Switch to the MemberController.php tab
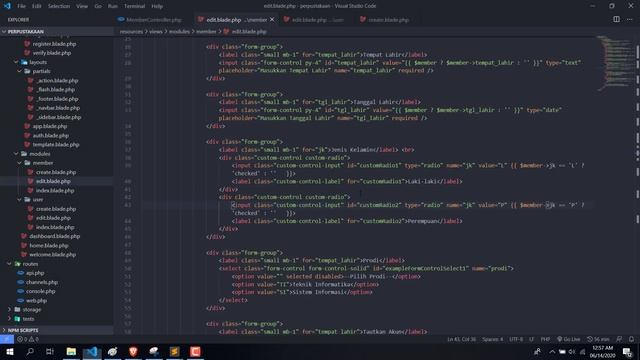This screenshot has height=360, width=640. point(154,20)
